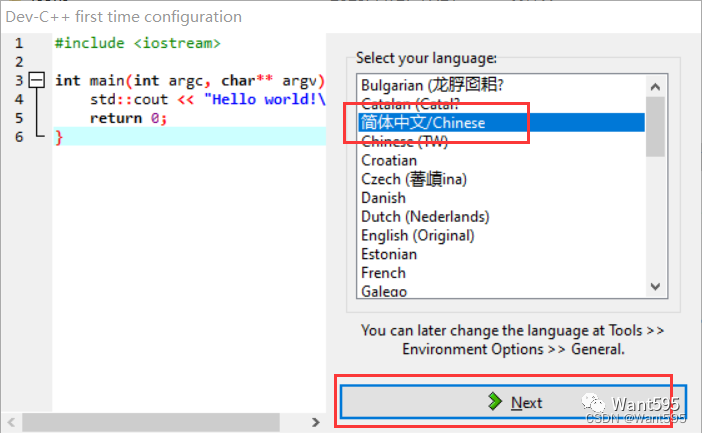
Task: Choose Dutch (Nederlands) language
Action: (x=501, y=217)
